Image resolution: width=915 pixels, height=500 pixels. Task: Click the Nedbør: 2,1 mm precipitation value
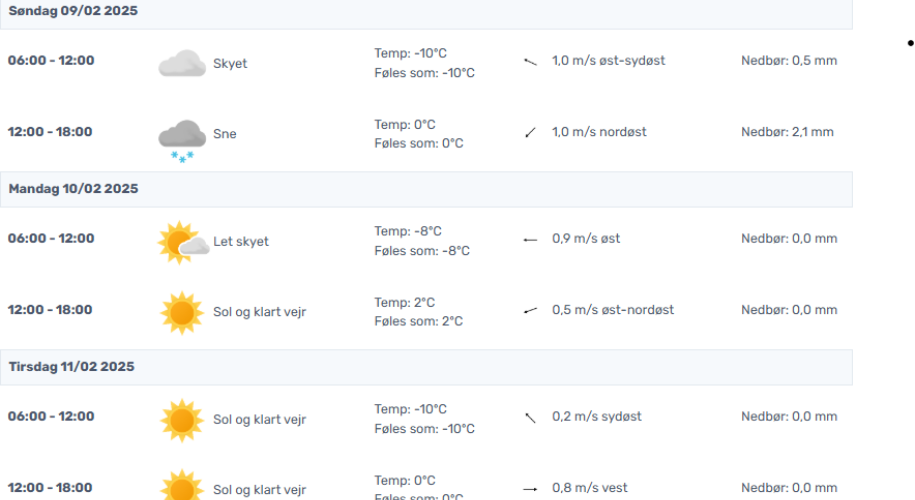tap(787, 132)
